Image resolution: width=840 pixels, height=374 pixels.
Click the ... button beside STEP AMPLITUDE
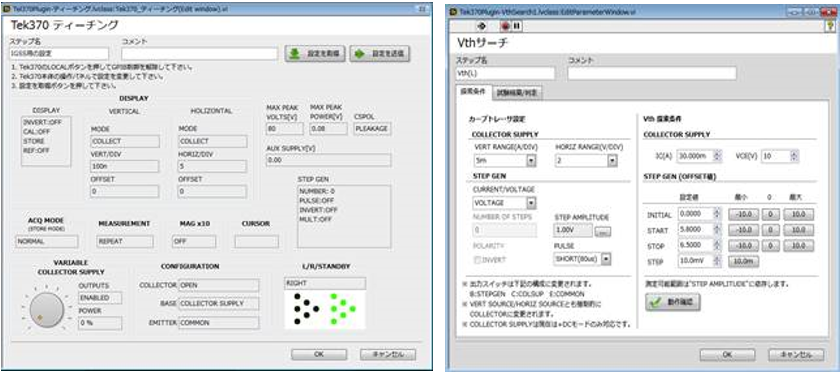(x=603, y=231)
